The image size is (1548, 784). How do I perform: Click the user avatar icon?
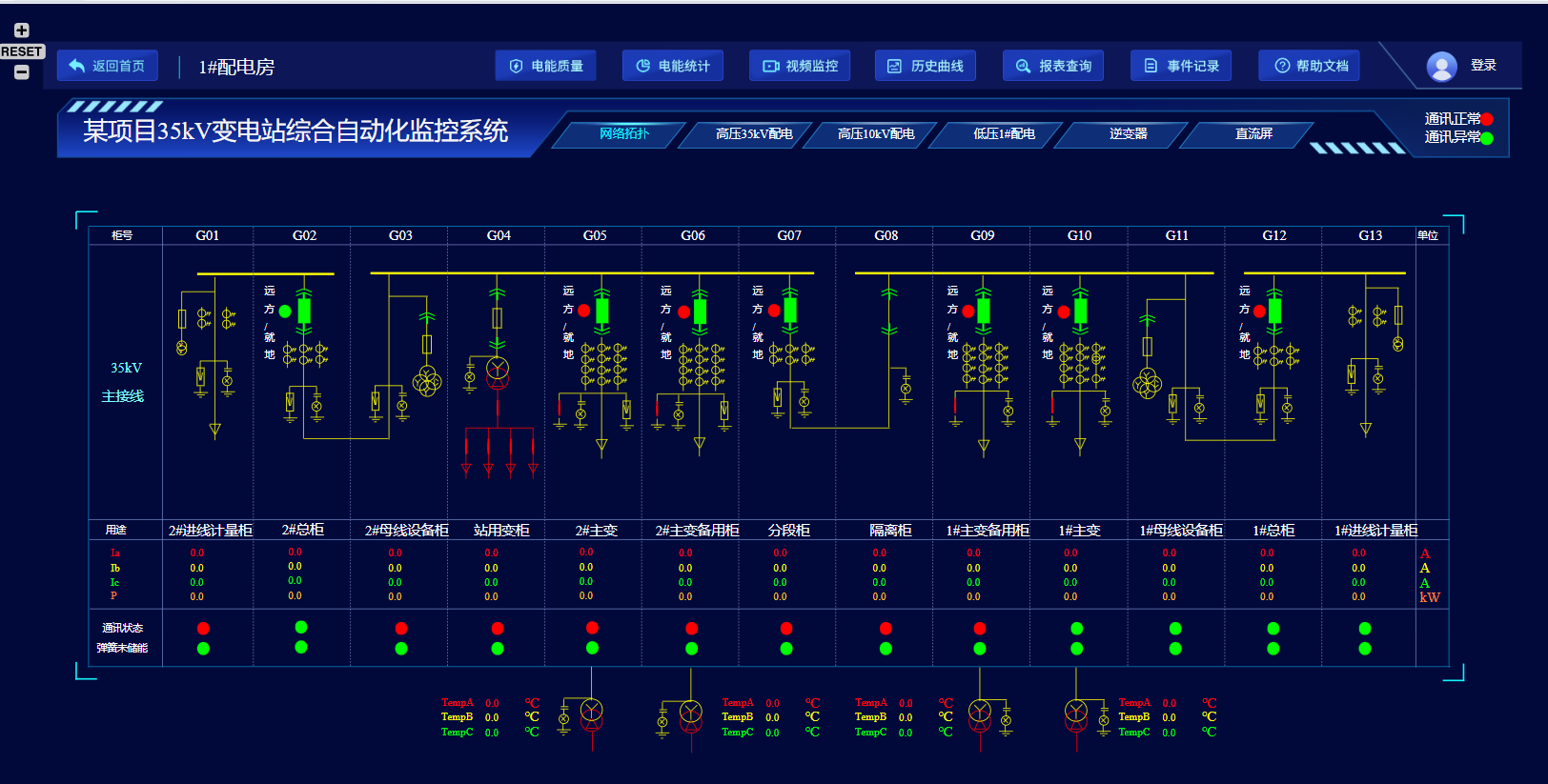point(1441,66)
